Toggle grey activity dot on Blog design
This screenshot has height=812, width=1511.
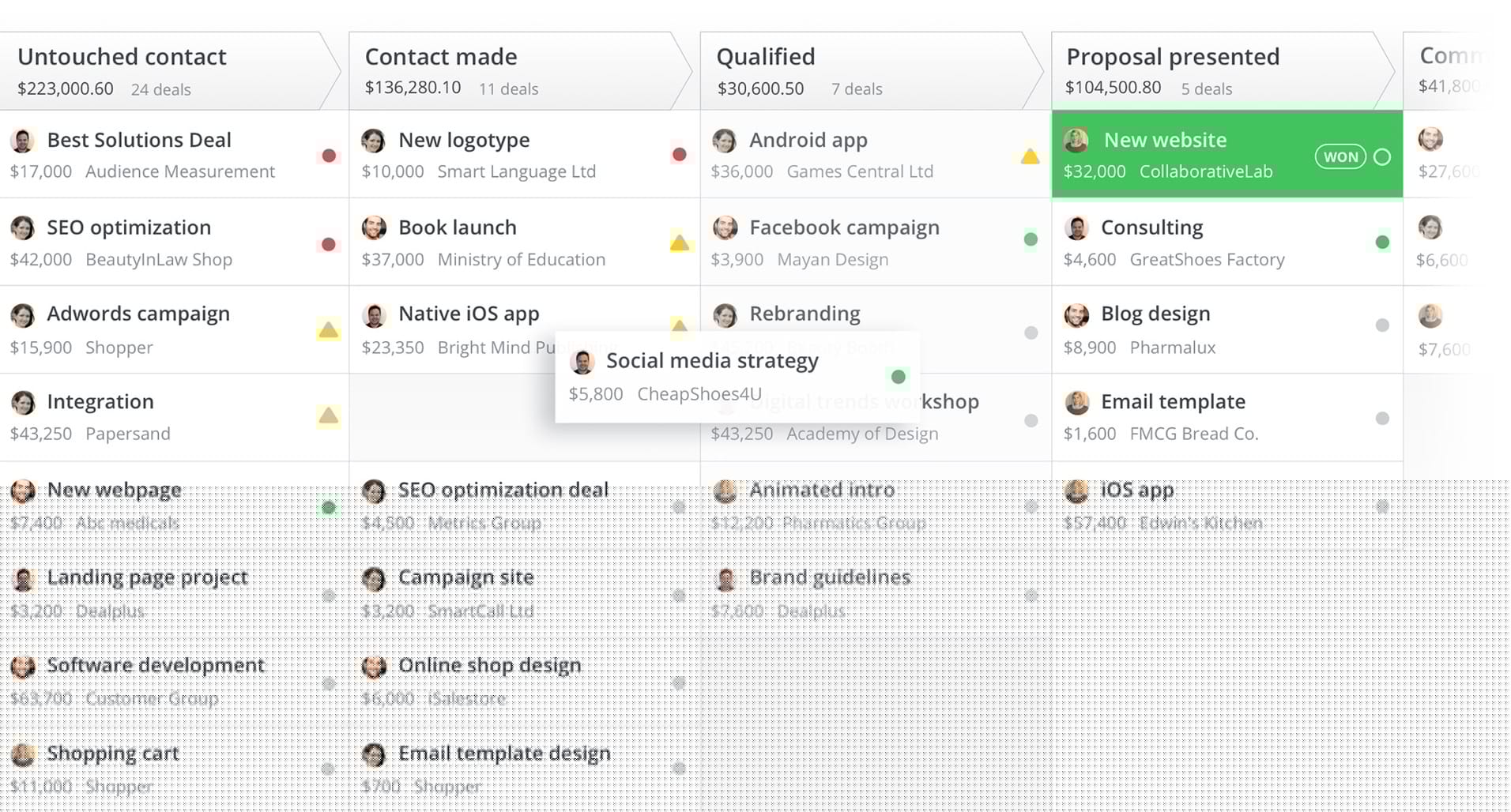tap(1382, 325)
